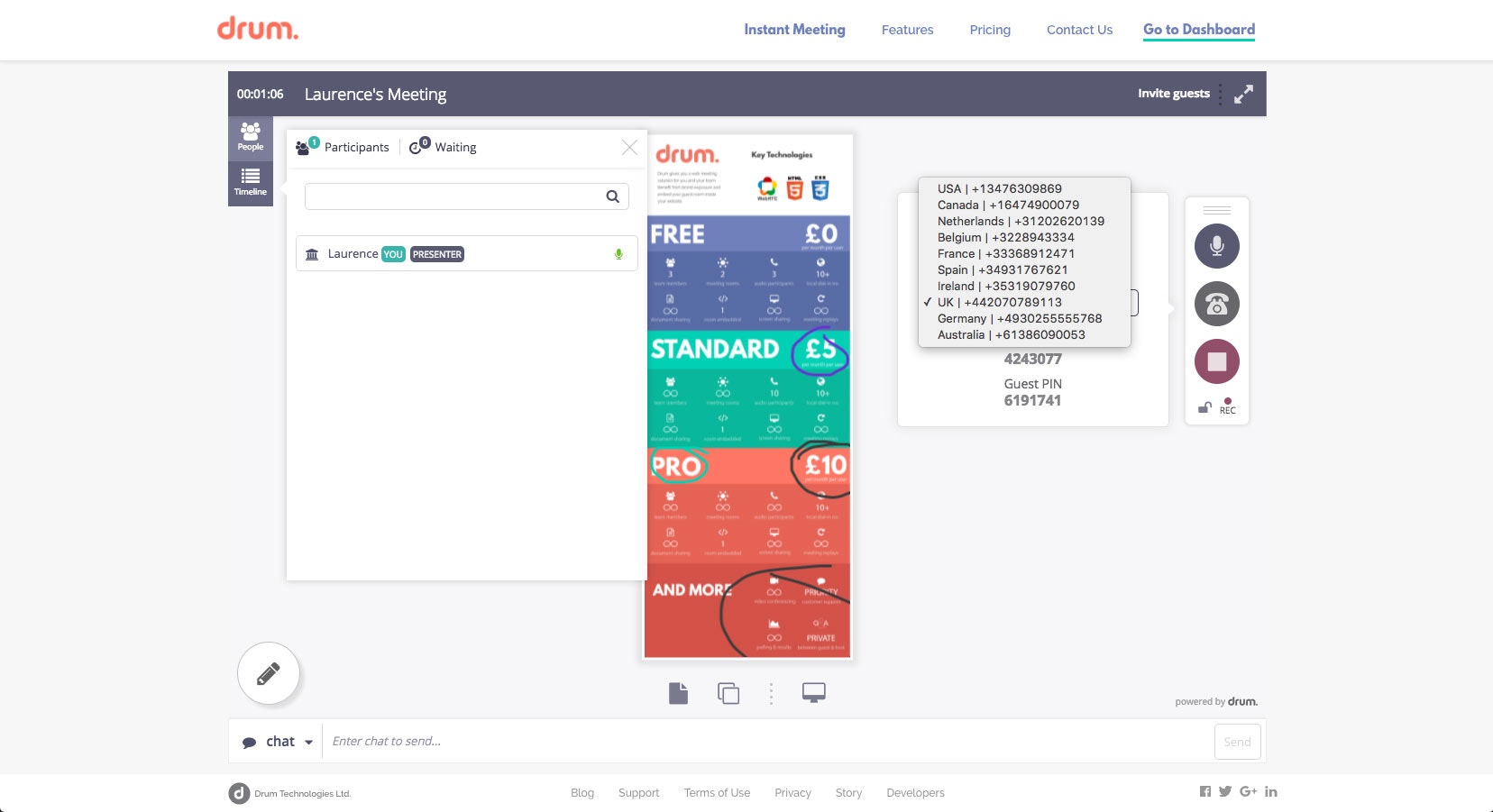1493x812 pixels.
Task: Open the People sidebar panel
Action: coord(251,138)
